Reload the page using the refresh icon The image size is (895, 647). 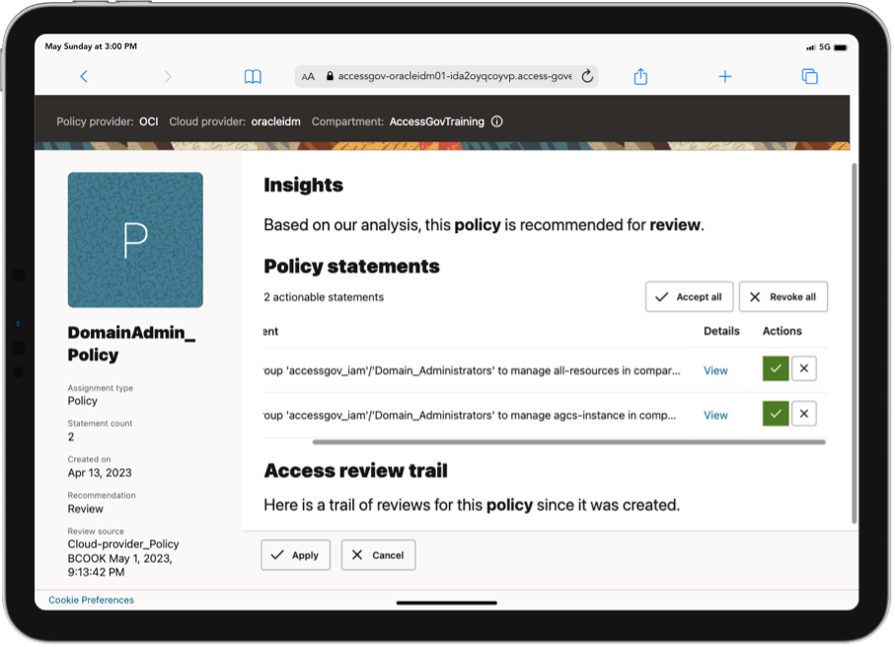pos(587,76)
